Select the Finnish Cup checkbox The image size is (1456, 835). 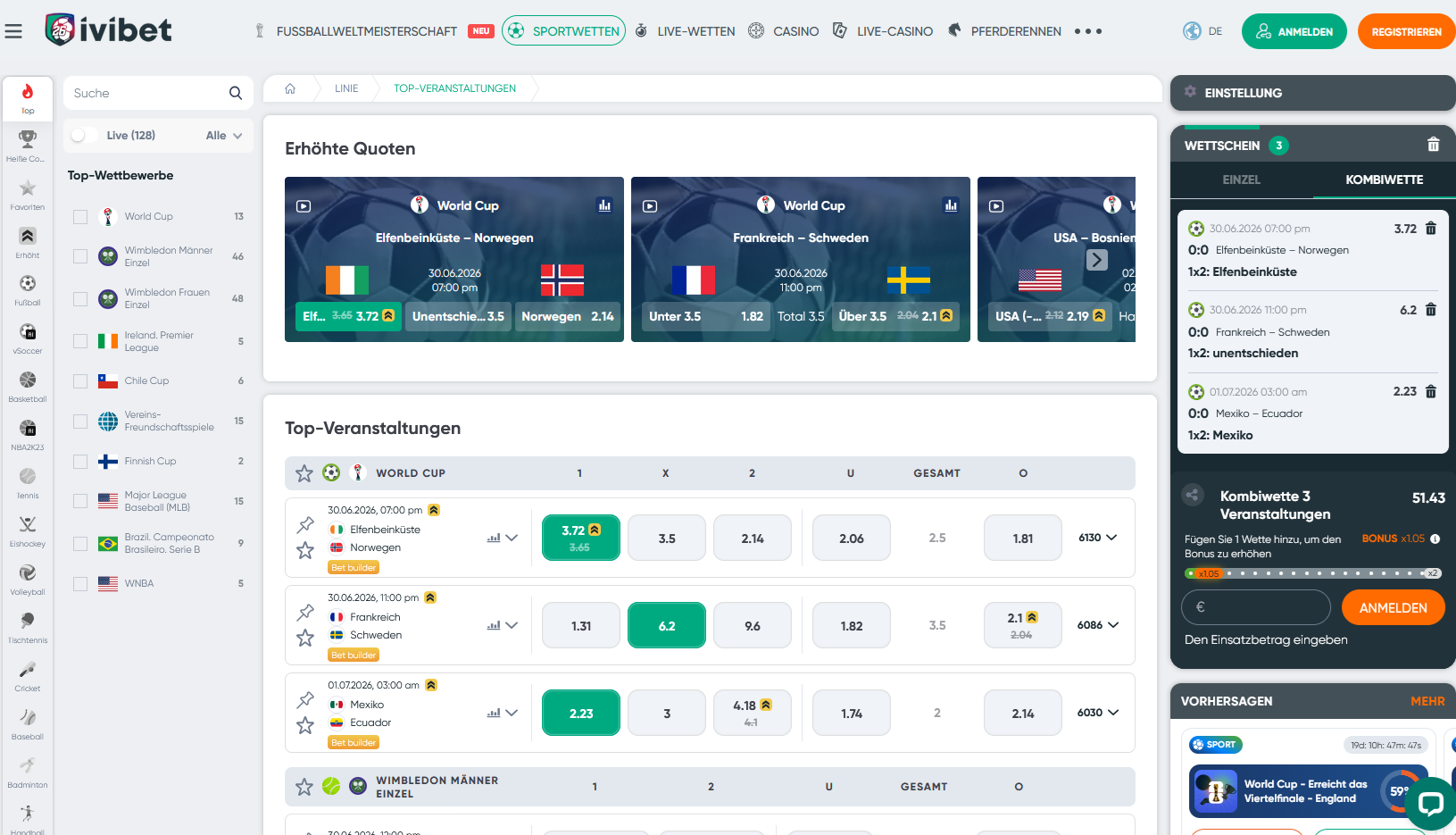[80, 462]
